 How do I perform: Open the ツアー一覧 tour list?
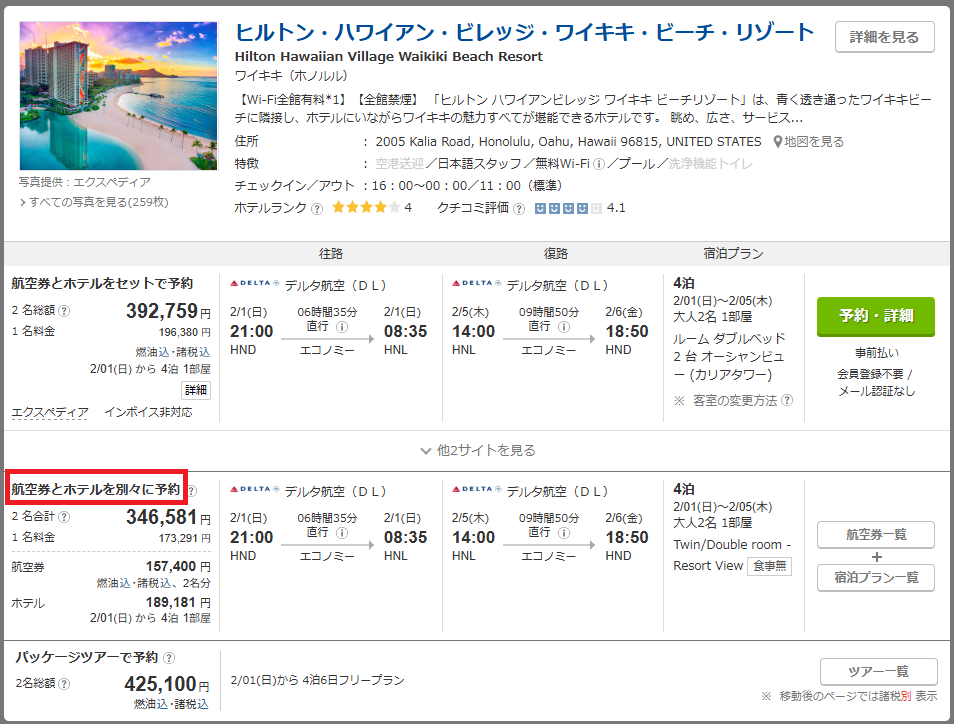tap(878, 671)
